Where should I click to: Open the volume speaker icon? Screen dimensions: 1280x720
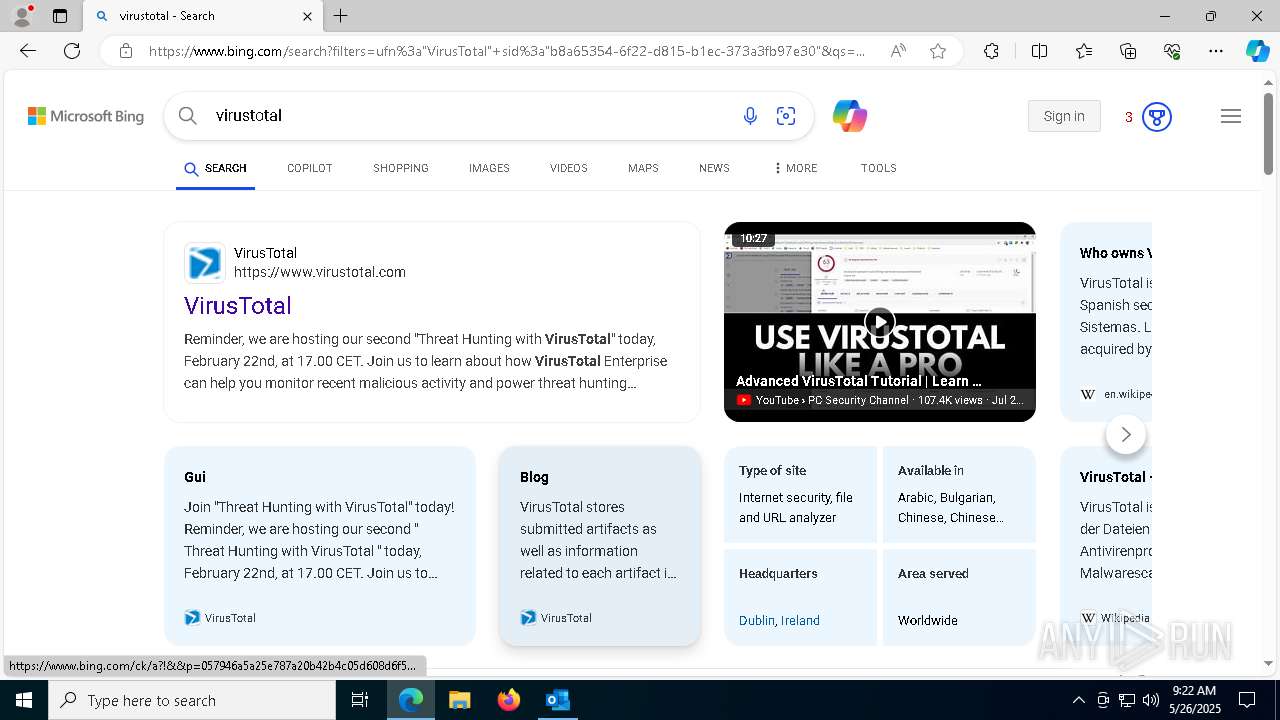(1151, 700)
